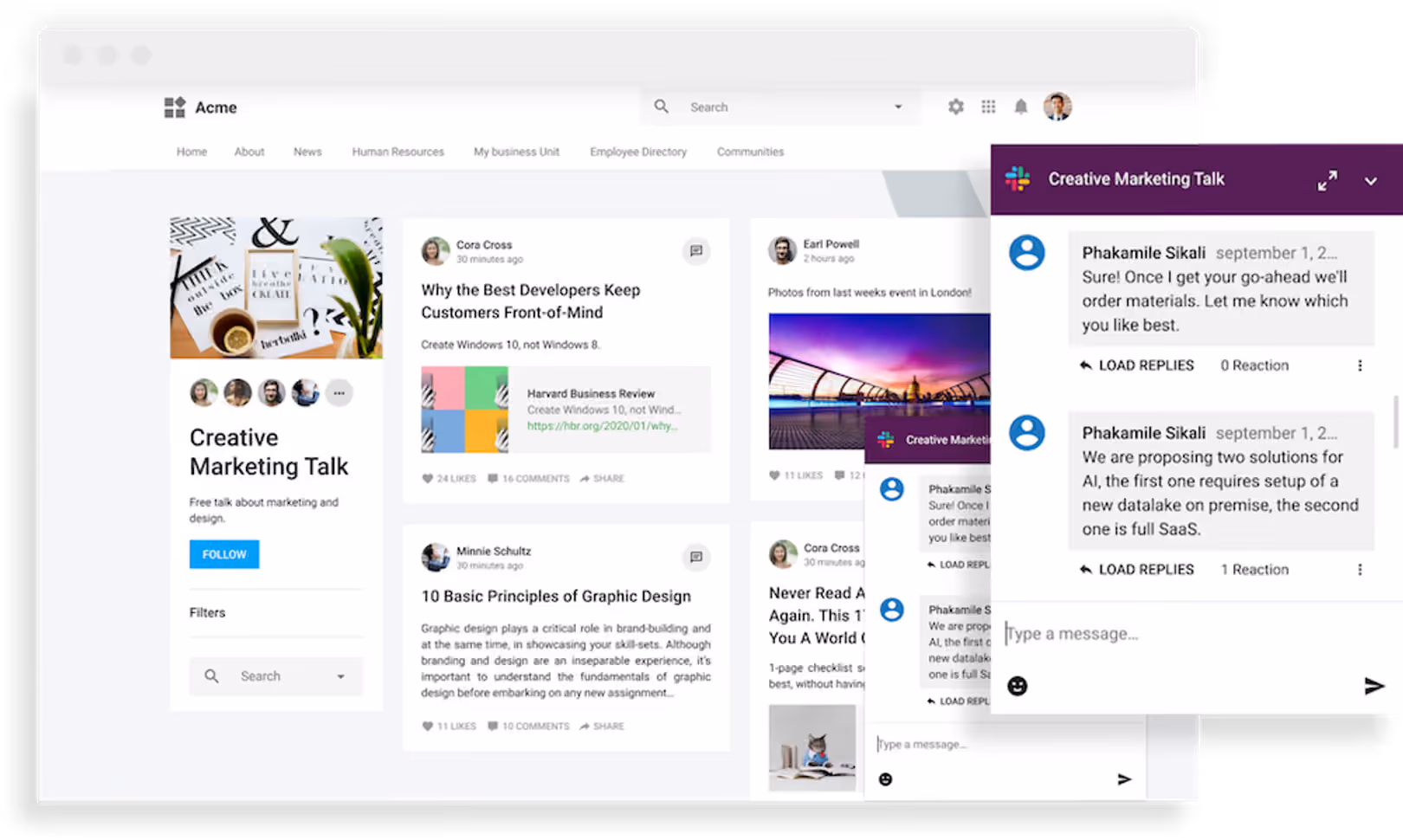
Task: Open the About menu item
Action: [249, 152]
